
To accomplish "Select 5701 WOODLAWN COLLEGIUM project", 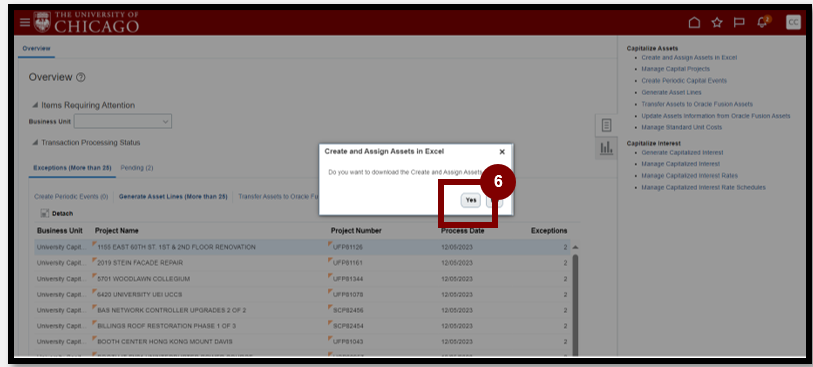I will coord(144,279).
